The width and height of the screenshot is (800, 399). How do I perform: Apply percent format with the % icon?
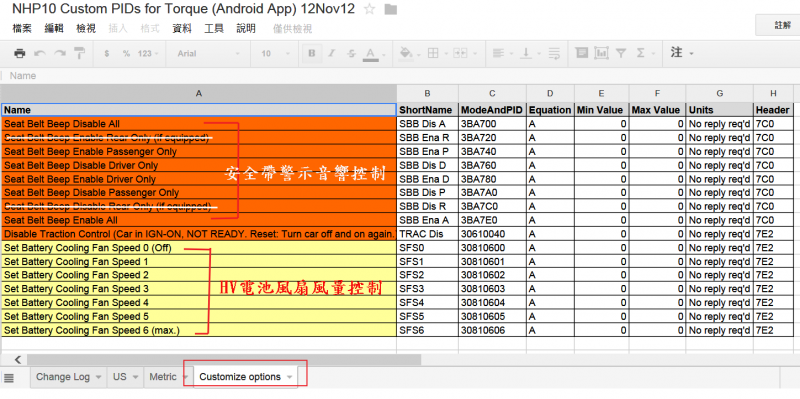126,53
